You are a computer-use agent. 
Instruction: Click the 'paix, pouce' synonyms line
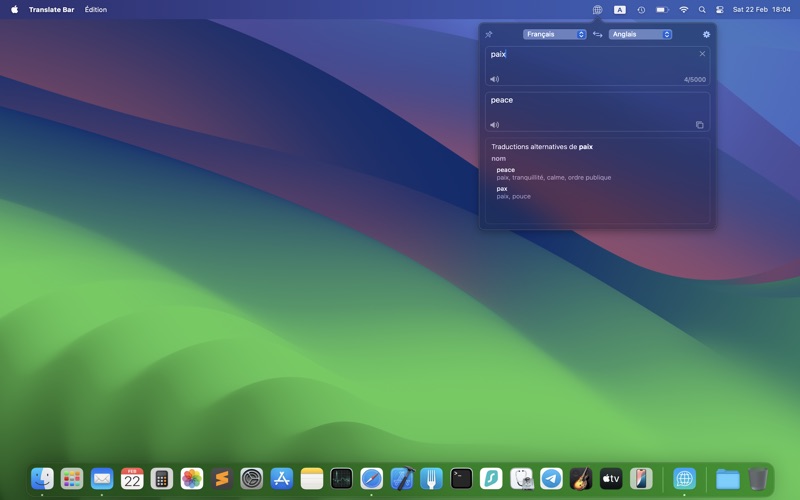click(513, 196)
